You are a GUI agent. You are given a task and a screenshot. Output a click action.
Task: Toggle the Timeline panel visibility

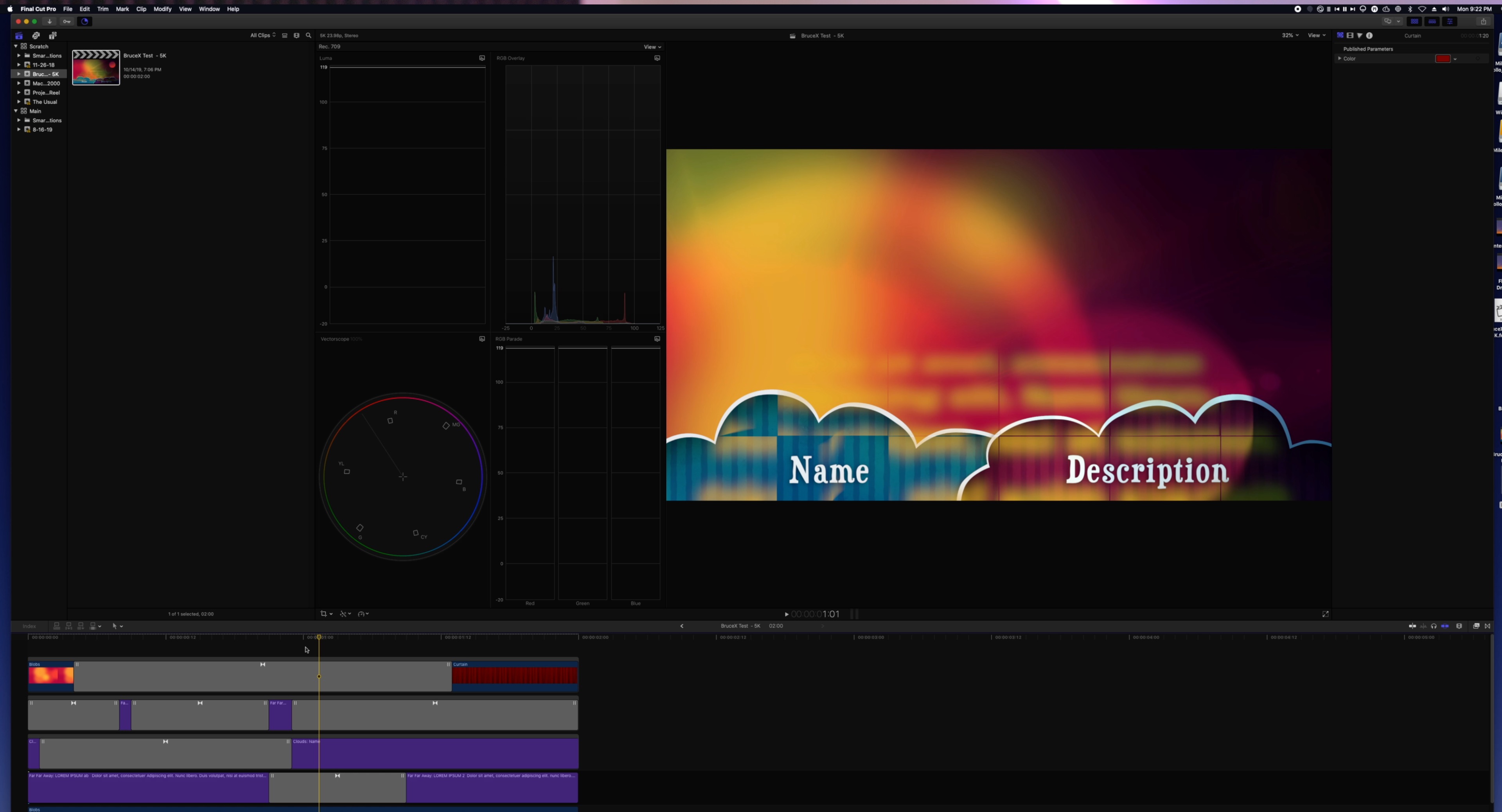(1432, 21)
